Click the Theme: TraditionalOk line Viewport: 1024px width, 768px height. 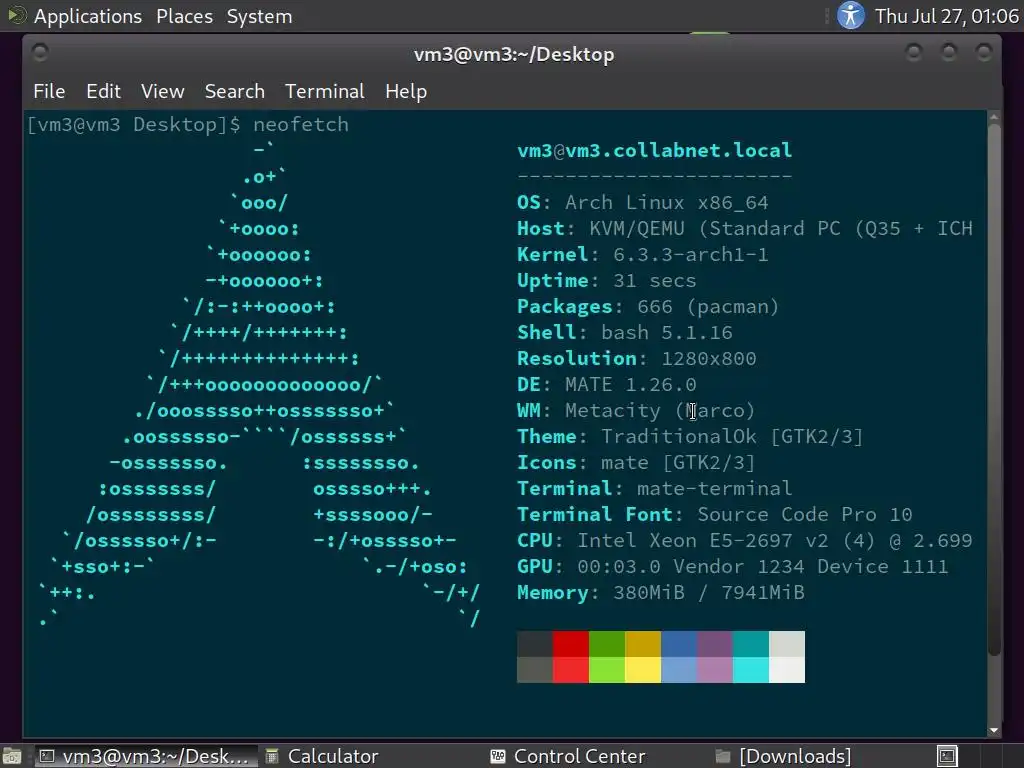click(x=690, y=436)
